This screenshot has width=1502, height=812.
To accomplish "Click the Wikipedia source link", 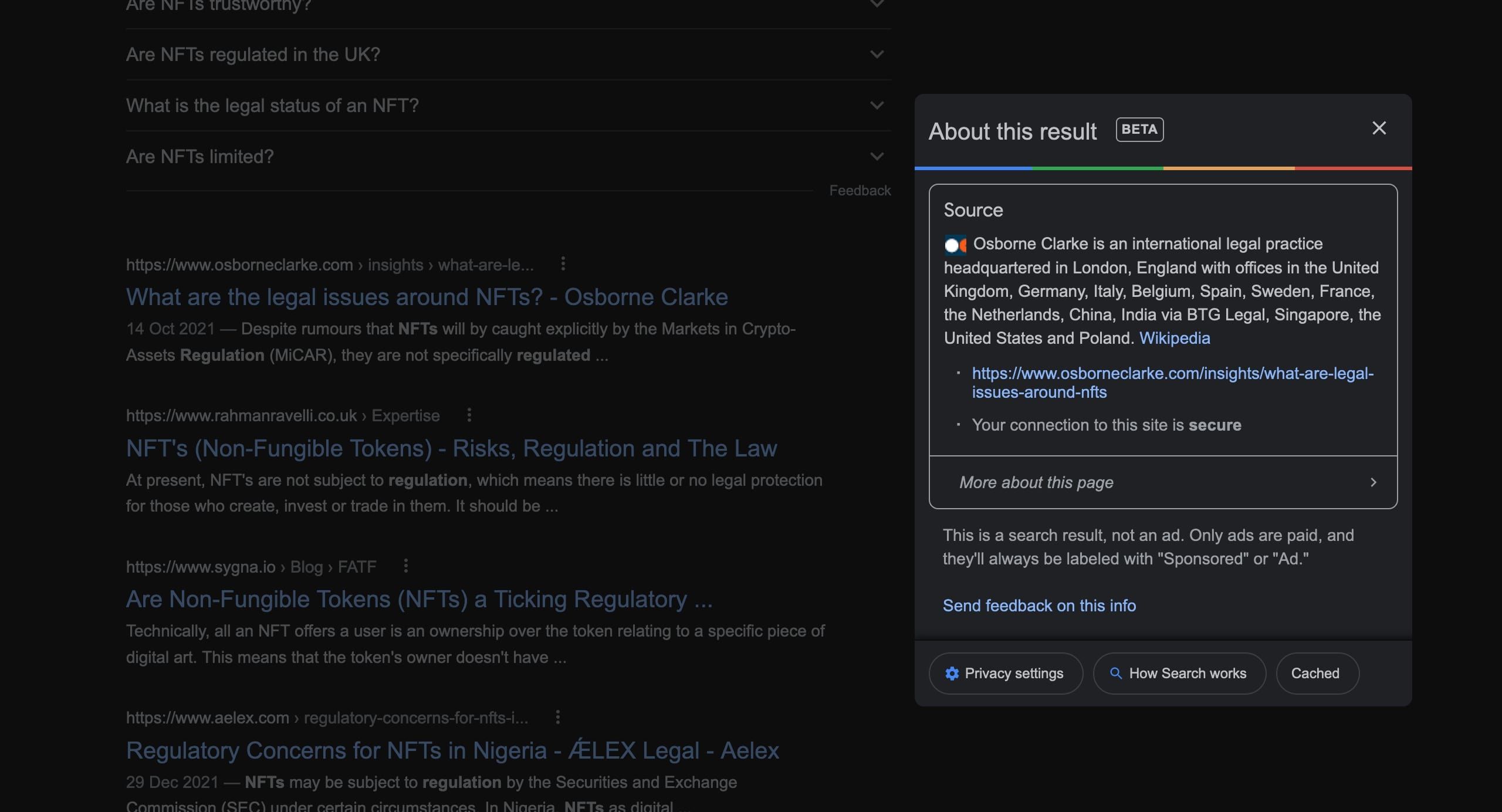I will click(1174, 339).
